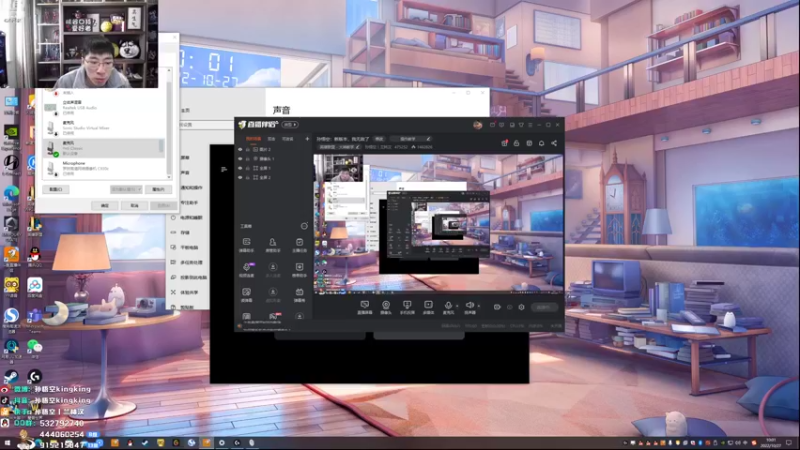The image size is (800, 450).
Task: Switch to the second scene tab
Action: tap(271, 139)
